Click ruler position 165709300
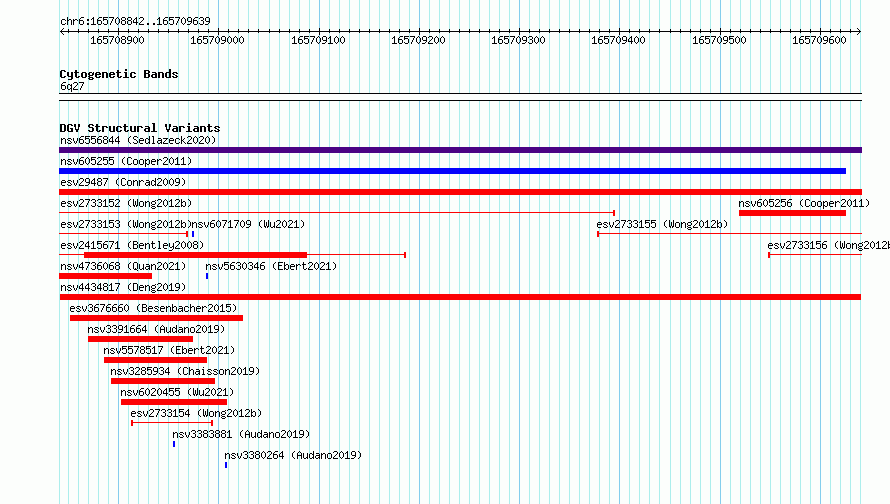This screenshot has width=890, height=504. (x=518, y=40)
